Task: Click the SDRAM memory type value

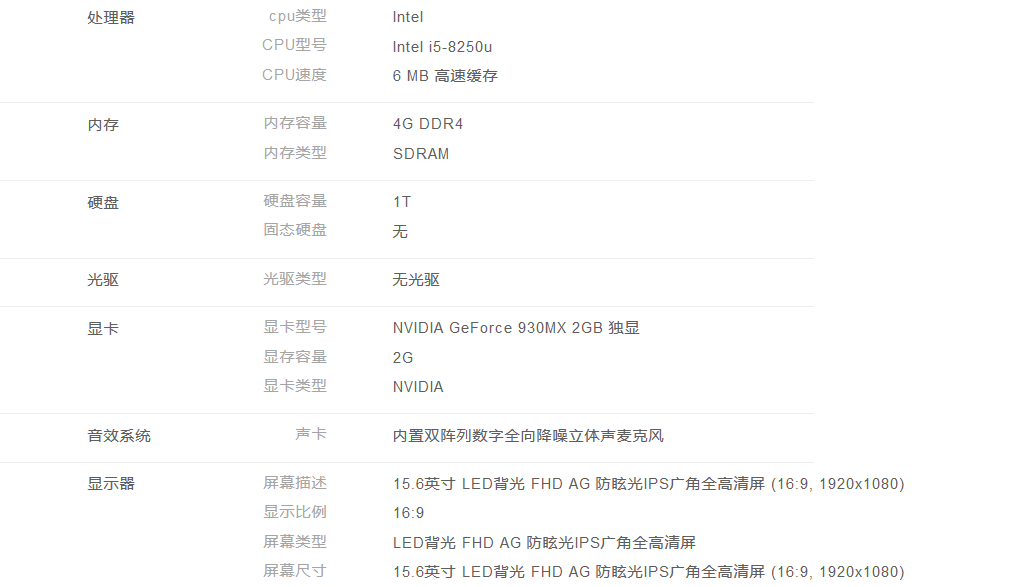Action: pos(421,154)
